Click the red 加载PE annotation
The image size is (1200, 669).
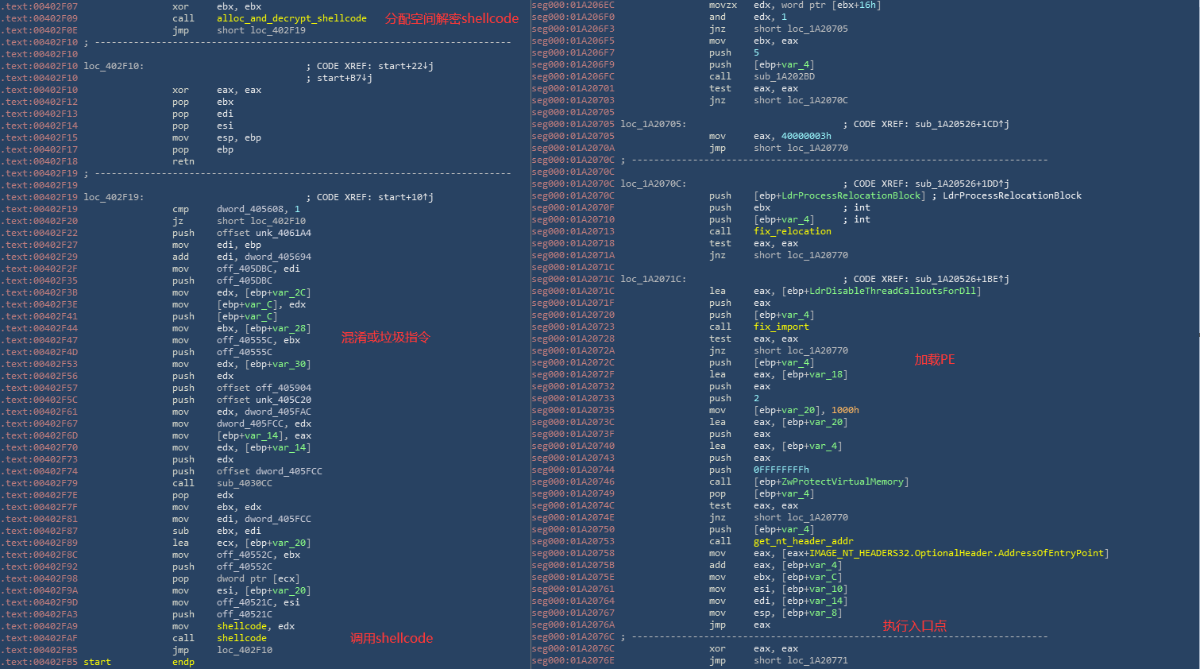tap(935, 359)
